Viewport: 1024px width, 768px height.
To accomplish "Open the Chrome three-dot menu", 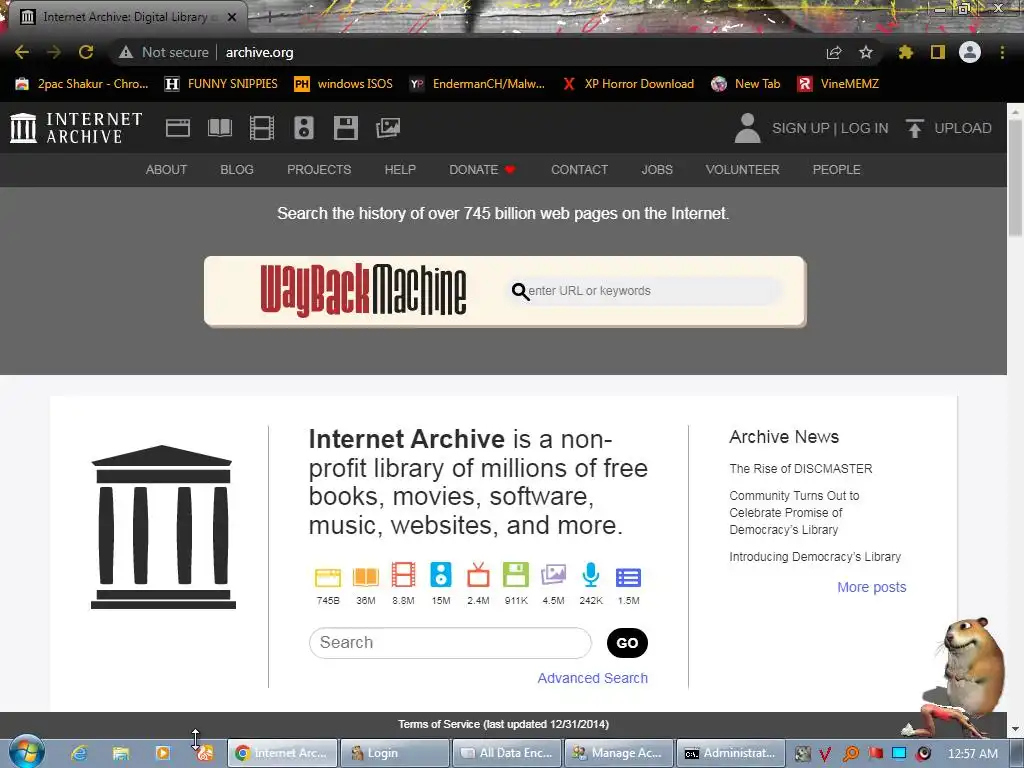I will tap(1002, 52).
